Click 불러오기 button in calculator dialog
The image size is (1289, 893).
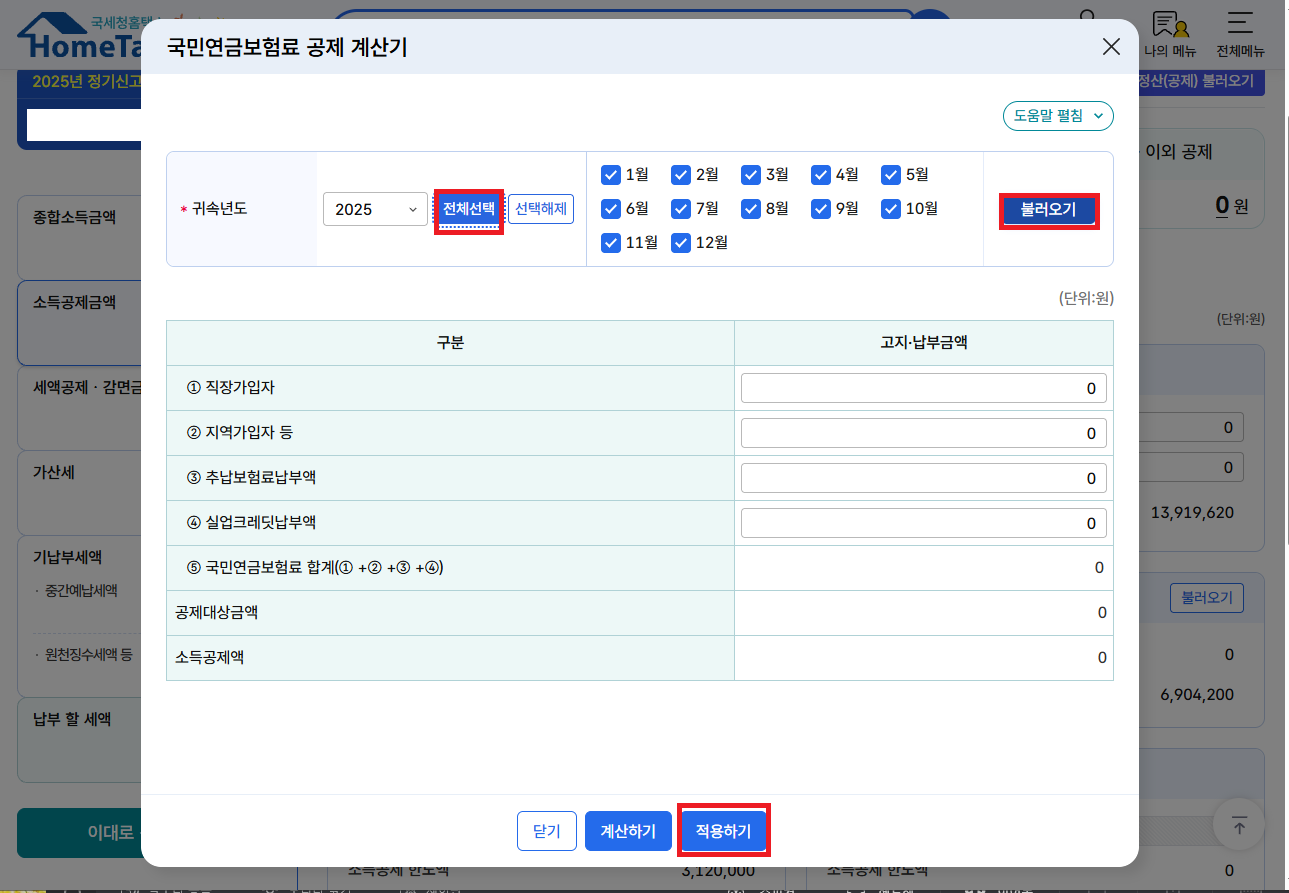point(1049,210)
